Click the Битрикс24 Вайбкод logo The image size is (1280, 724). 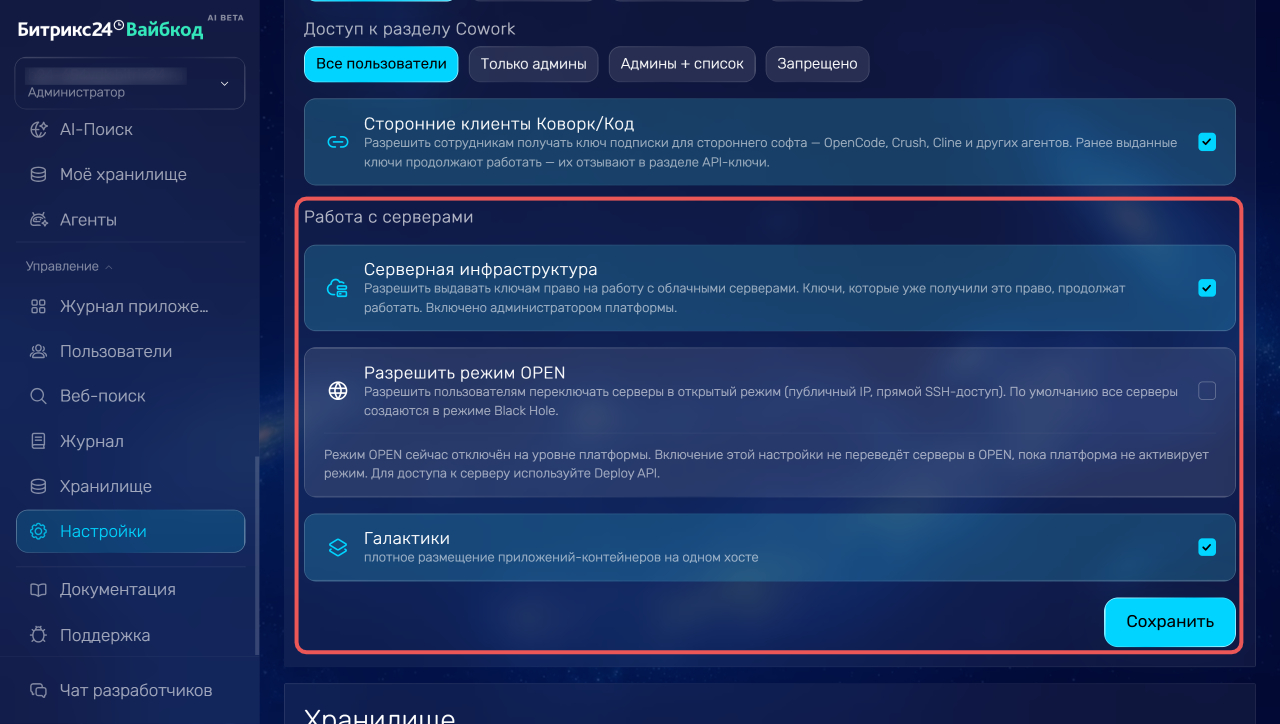point(110,29)
